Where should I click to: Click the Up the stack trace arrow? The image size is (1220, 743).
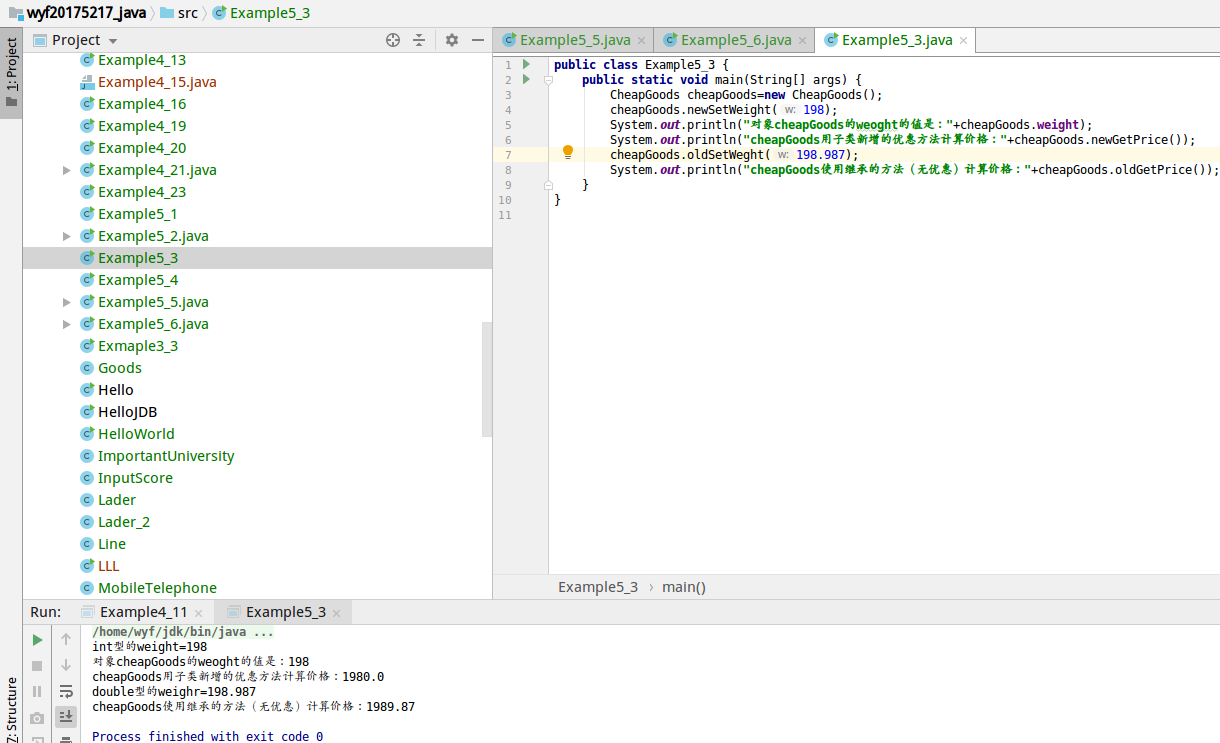[66, 639]
